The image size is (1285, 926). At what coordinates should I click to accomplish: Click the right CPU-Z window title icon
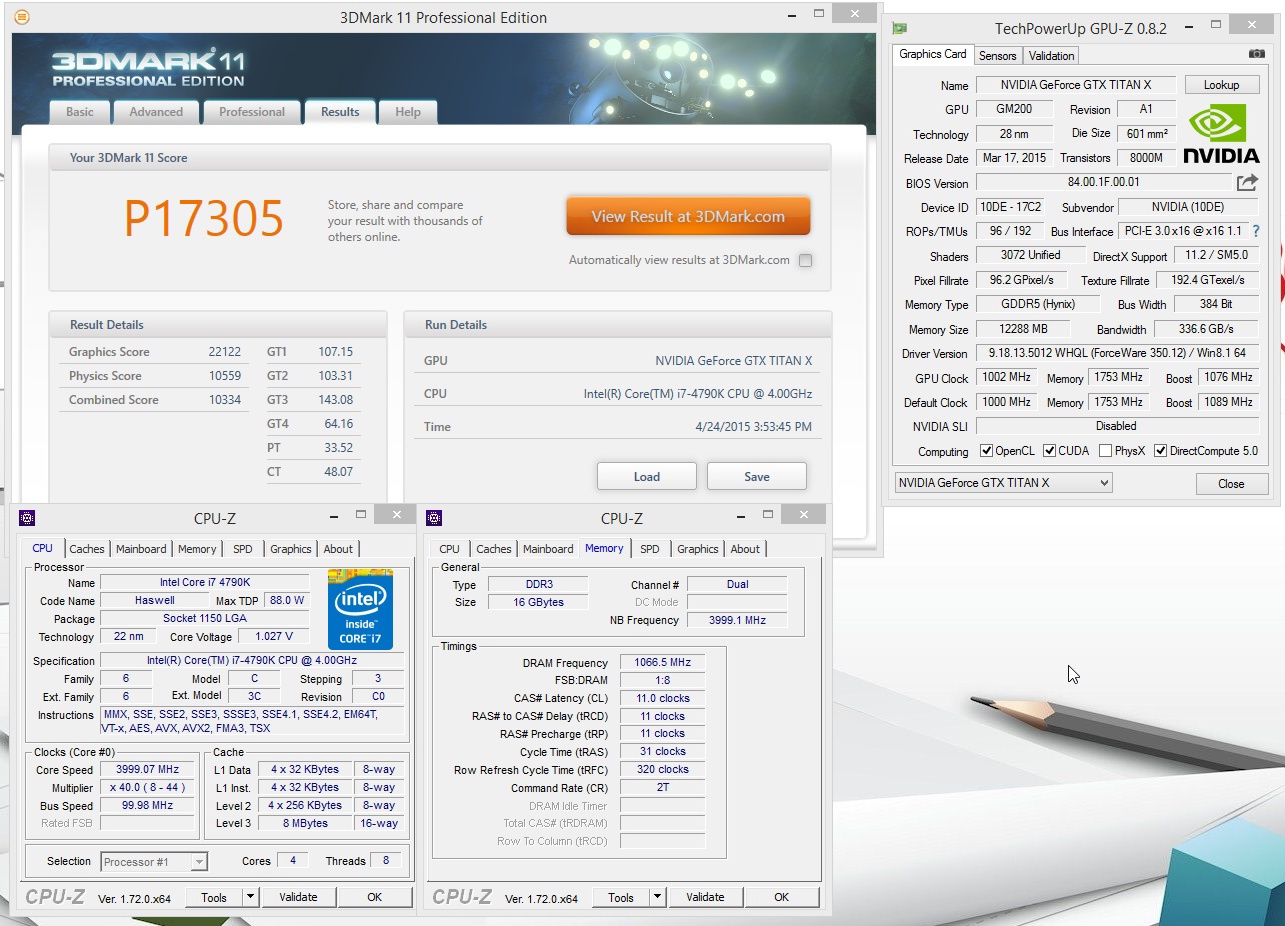coord(434,517)
